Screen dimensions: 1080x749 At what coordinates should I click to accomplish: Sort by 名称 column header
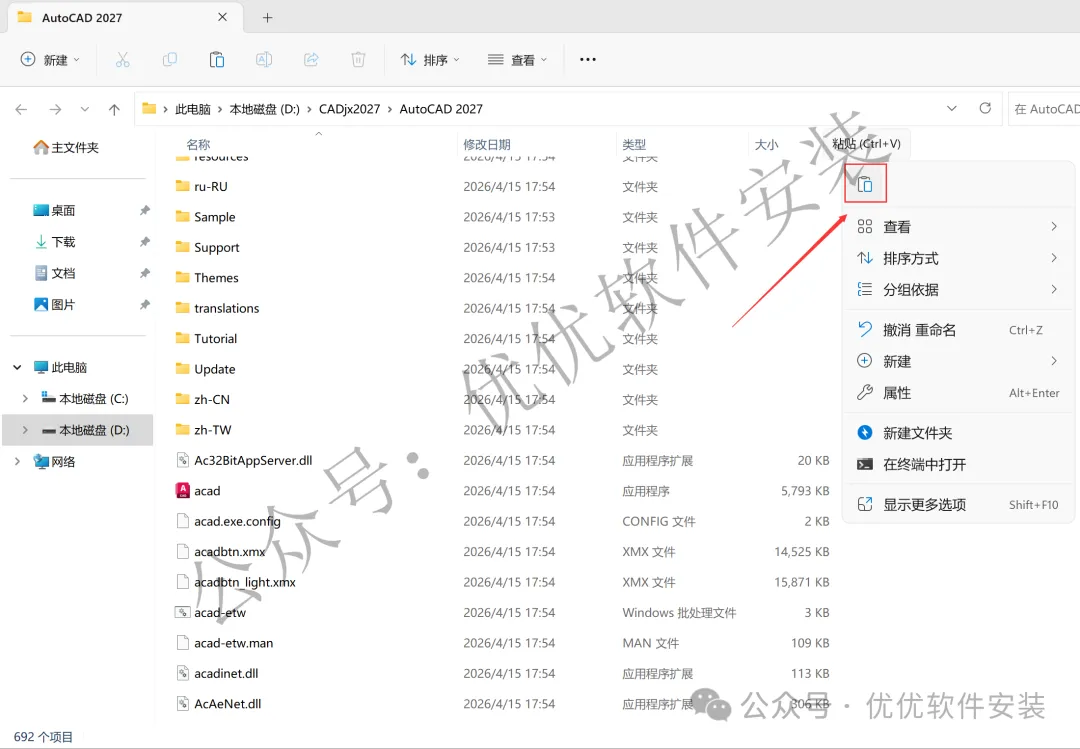(x=198, y=145)
